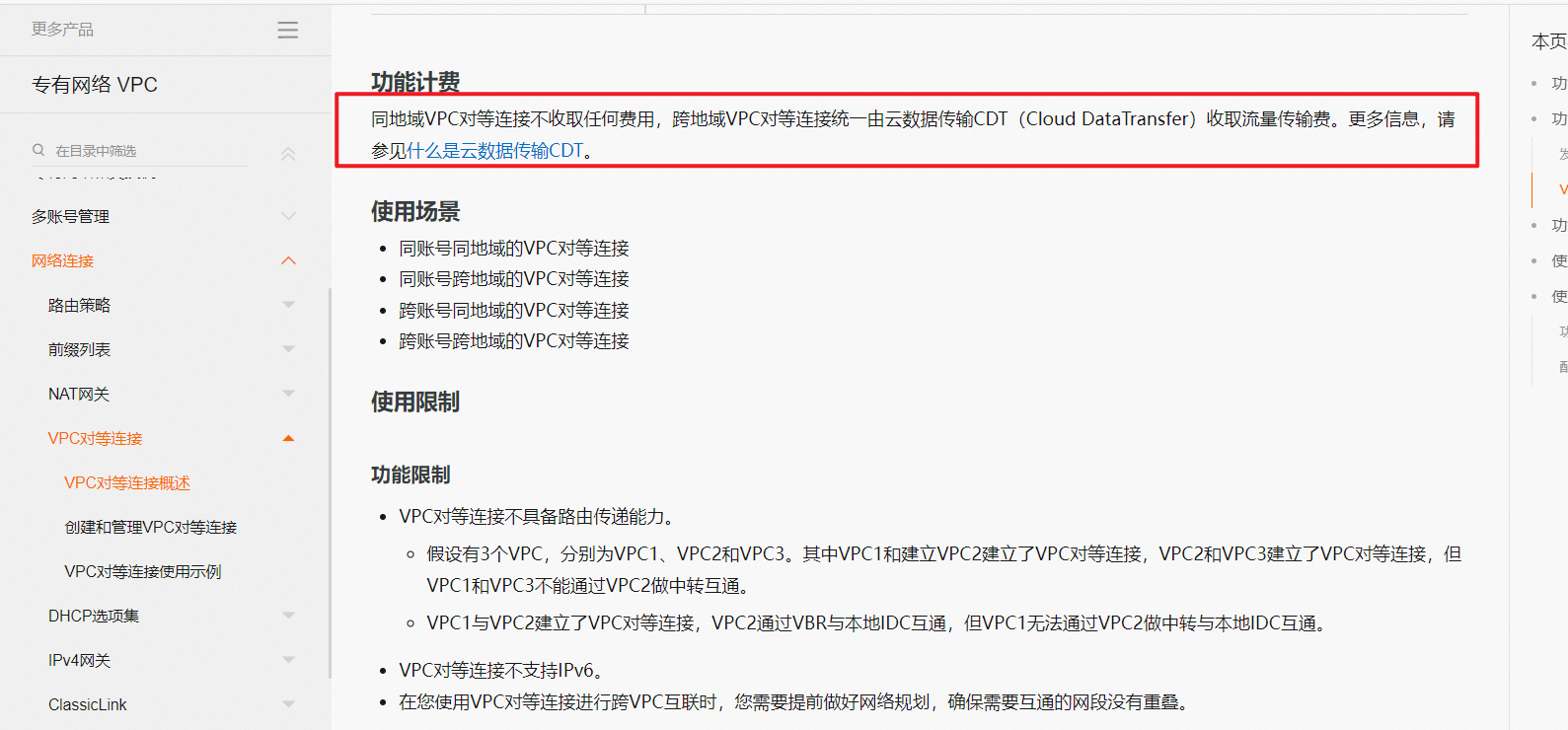The width and height of the screenshot is (1568, 730).
Task: Select the 网络连接 directory entry
Action: point(62,260)
